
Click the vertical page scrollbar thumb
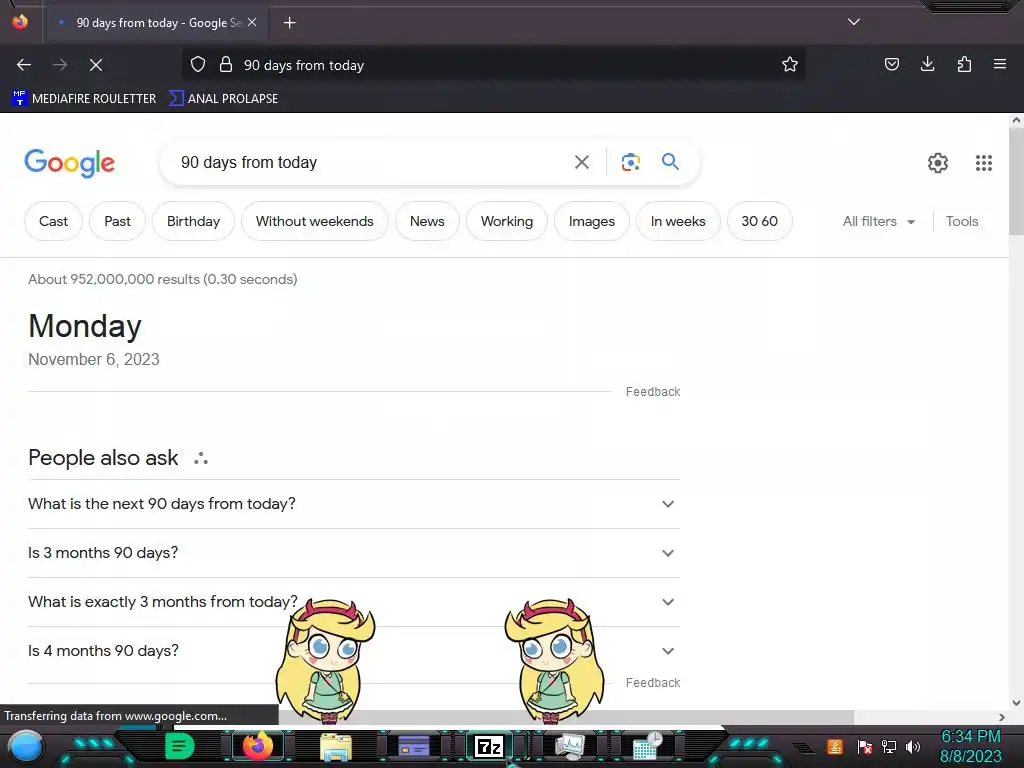tap(1016, 182)
